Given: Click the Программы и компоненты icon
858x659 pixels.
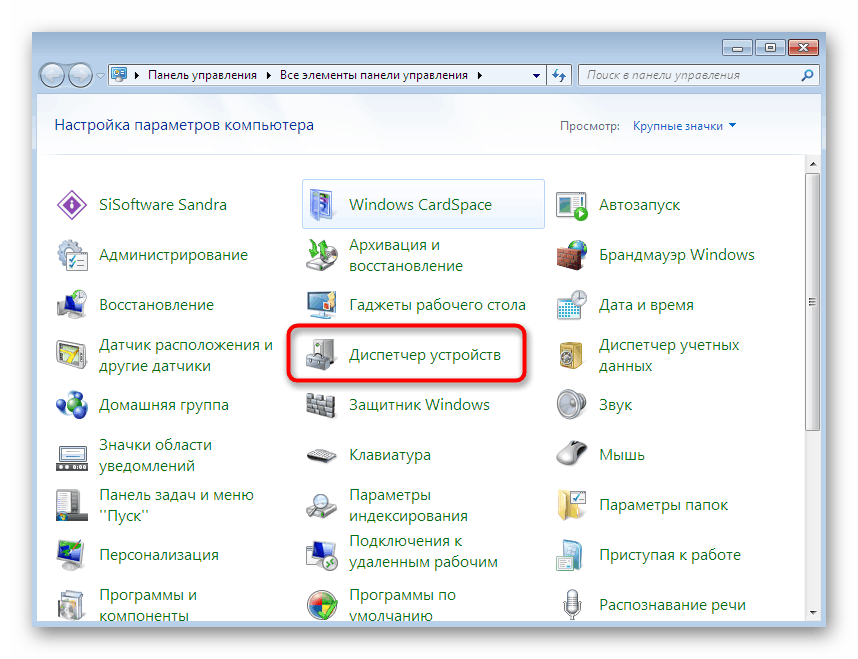Looking at the screenshot, I should click(72, 605).
